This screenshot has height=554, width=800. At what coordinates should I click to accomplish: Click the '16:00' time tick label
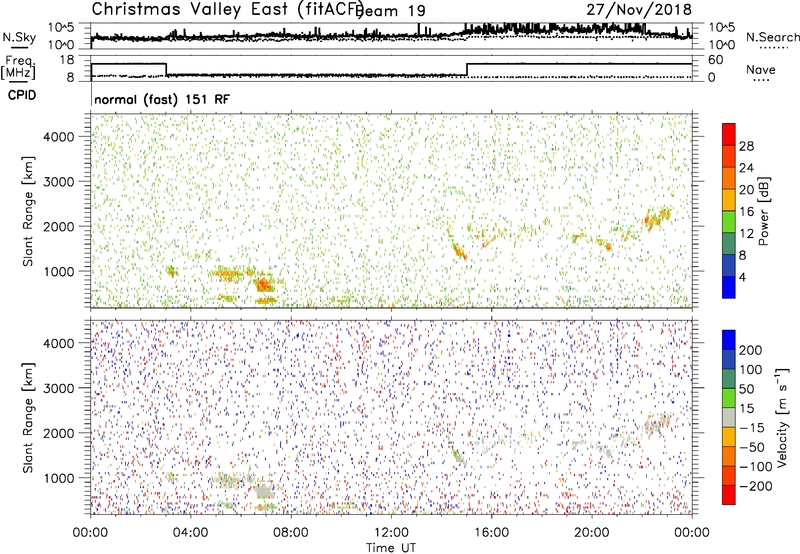pos(491,533)
